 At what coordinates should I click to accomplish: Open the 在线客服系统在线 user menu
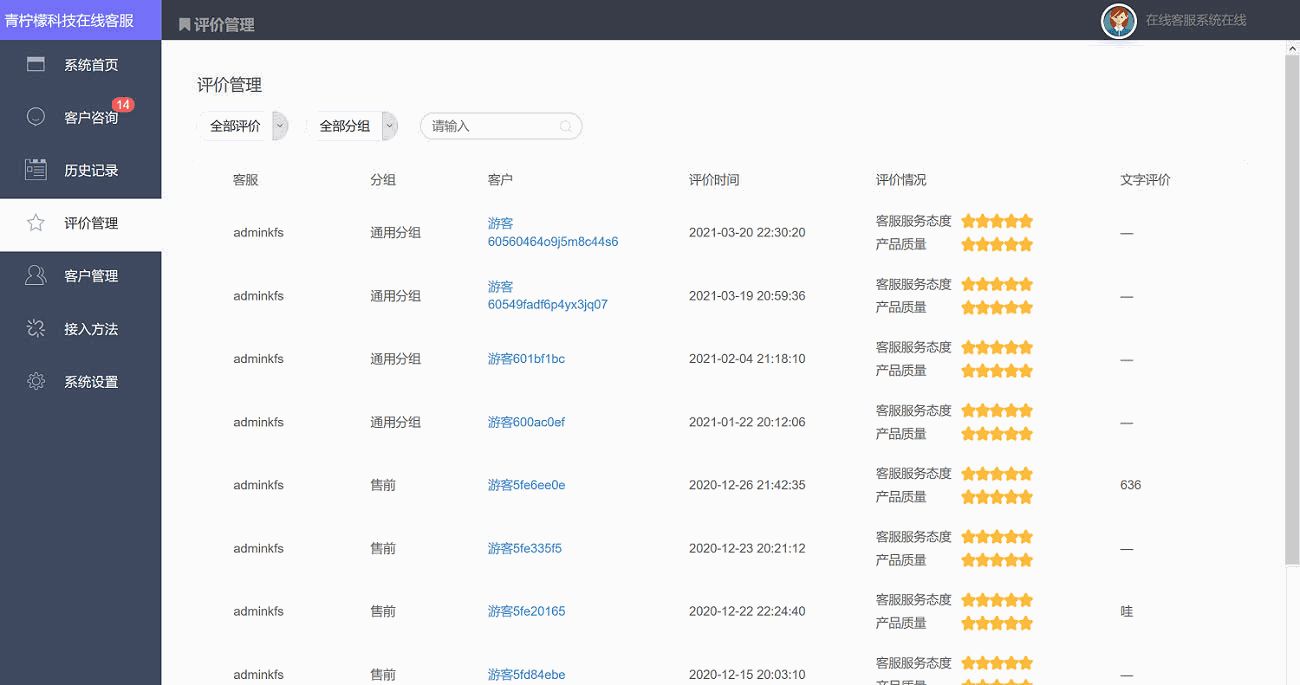[x=1195, y=20]
